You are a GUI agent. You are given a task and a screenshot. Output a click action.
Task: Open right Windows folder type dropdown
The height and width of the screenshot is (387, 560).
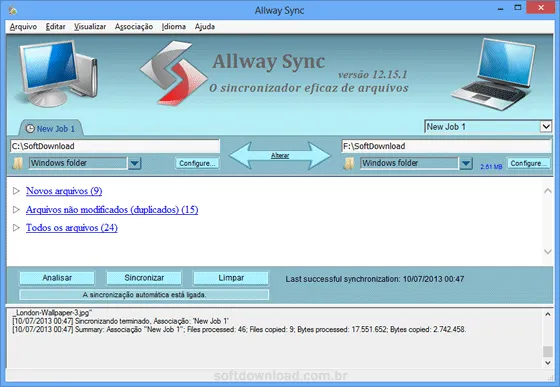coord(466,164)
